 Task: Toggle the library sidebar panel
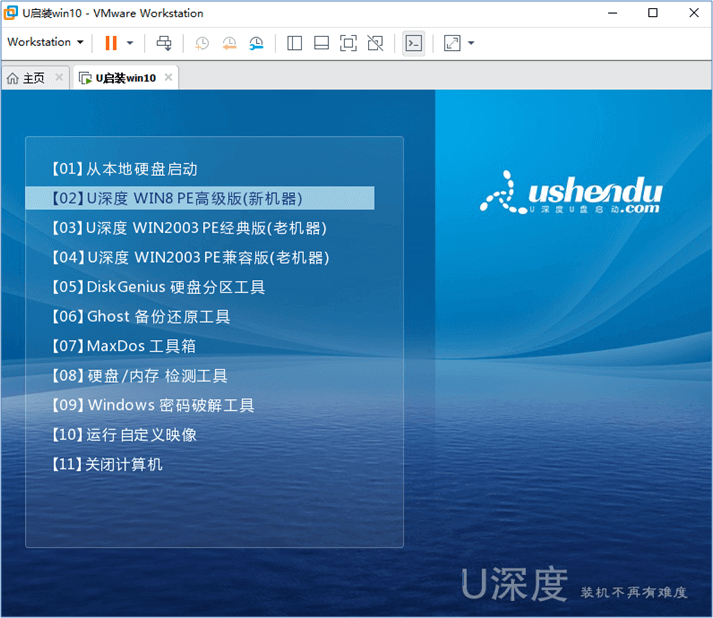click(x=294, y=43)
